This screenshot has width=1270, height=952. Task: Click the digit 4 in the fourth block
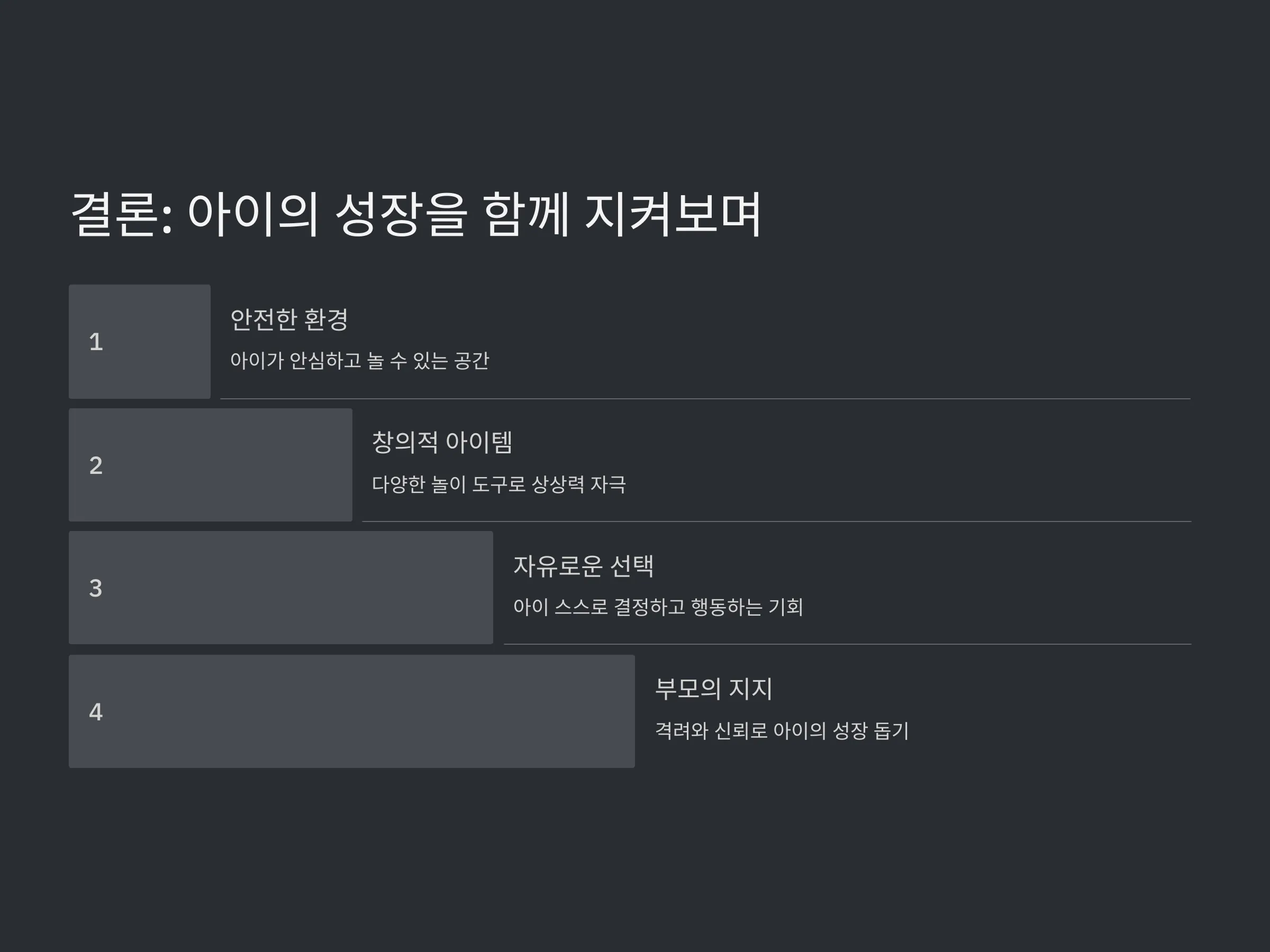[96, 712]
